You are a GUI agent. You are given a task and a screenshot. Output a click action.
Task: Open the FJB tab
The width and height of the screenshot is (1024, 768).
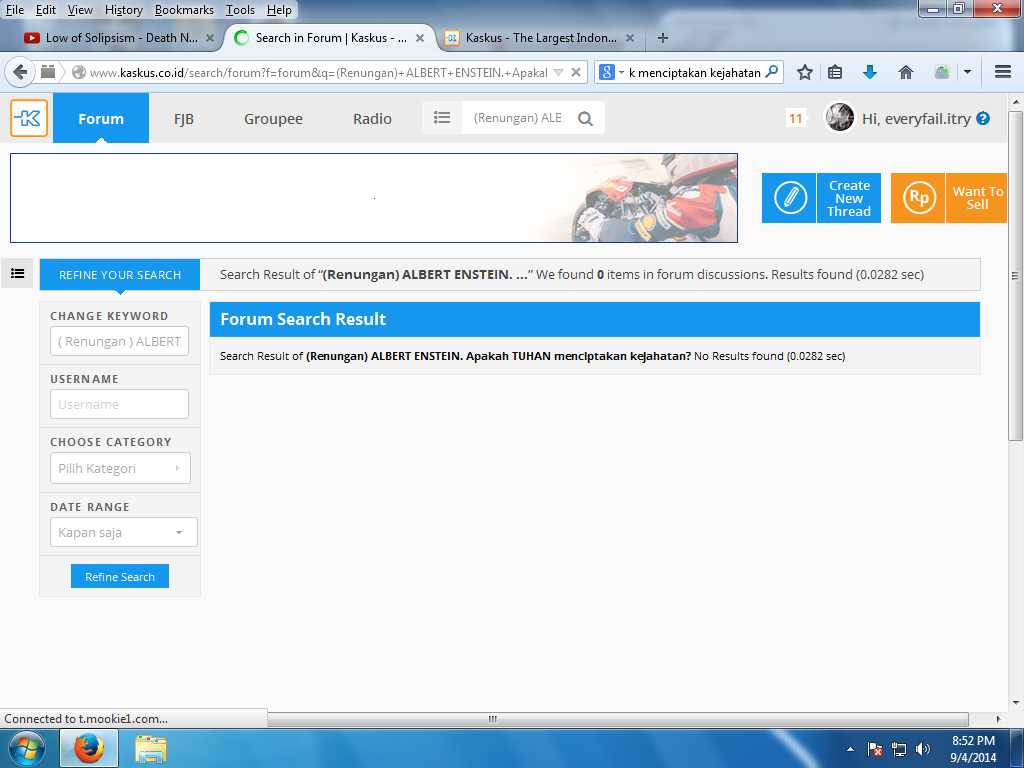click(184, 119)
